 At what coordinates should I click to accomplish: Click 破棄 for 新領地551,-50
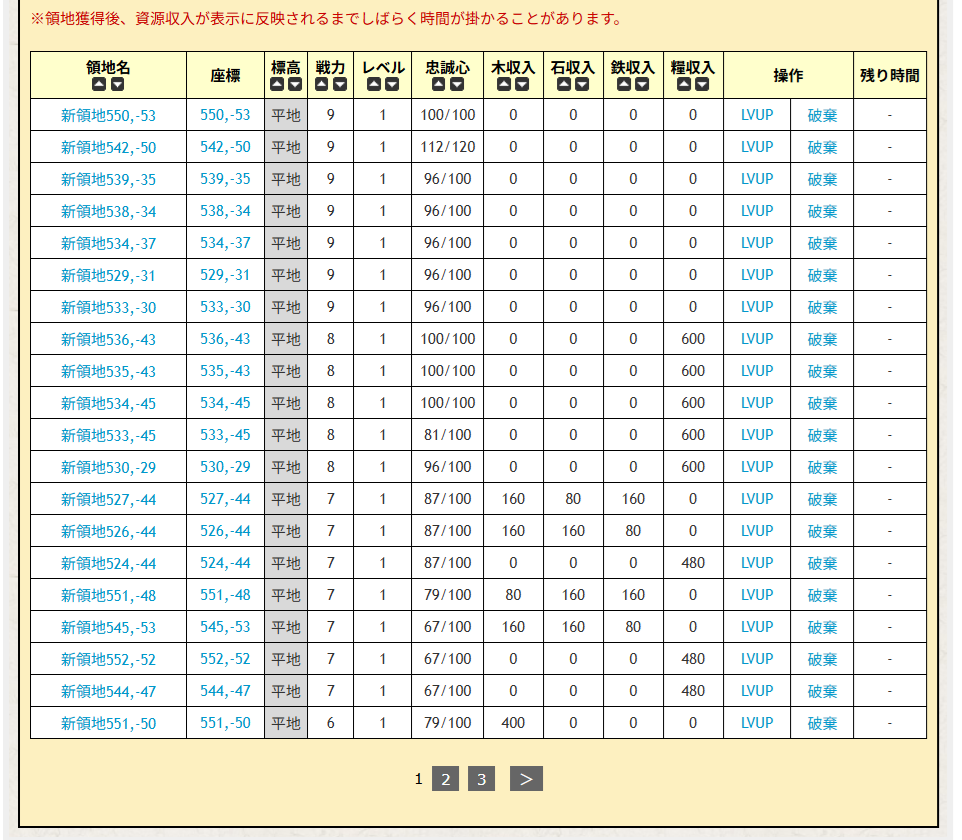(x=822, y=723)
